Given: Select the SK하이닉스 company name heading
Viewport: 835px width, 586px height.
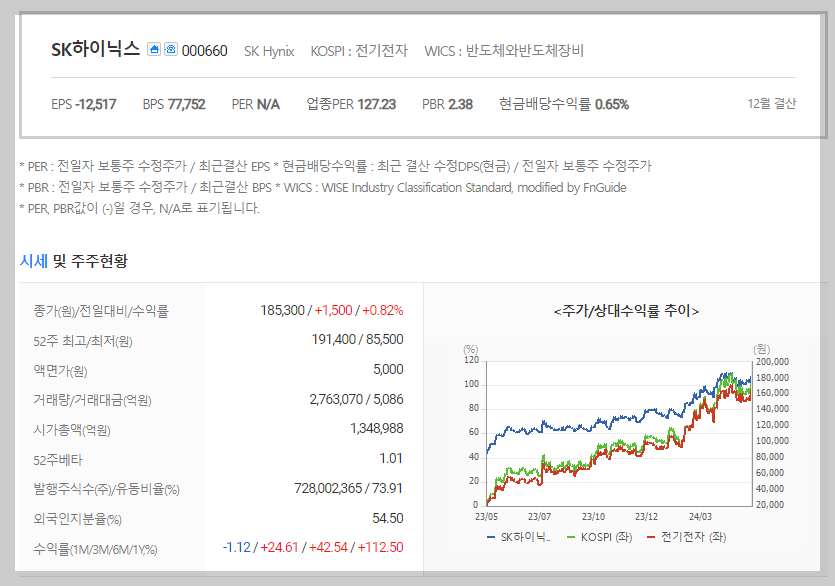Looking at the screenshot, I should [95, 49].
